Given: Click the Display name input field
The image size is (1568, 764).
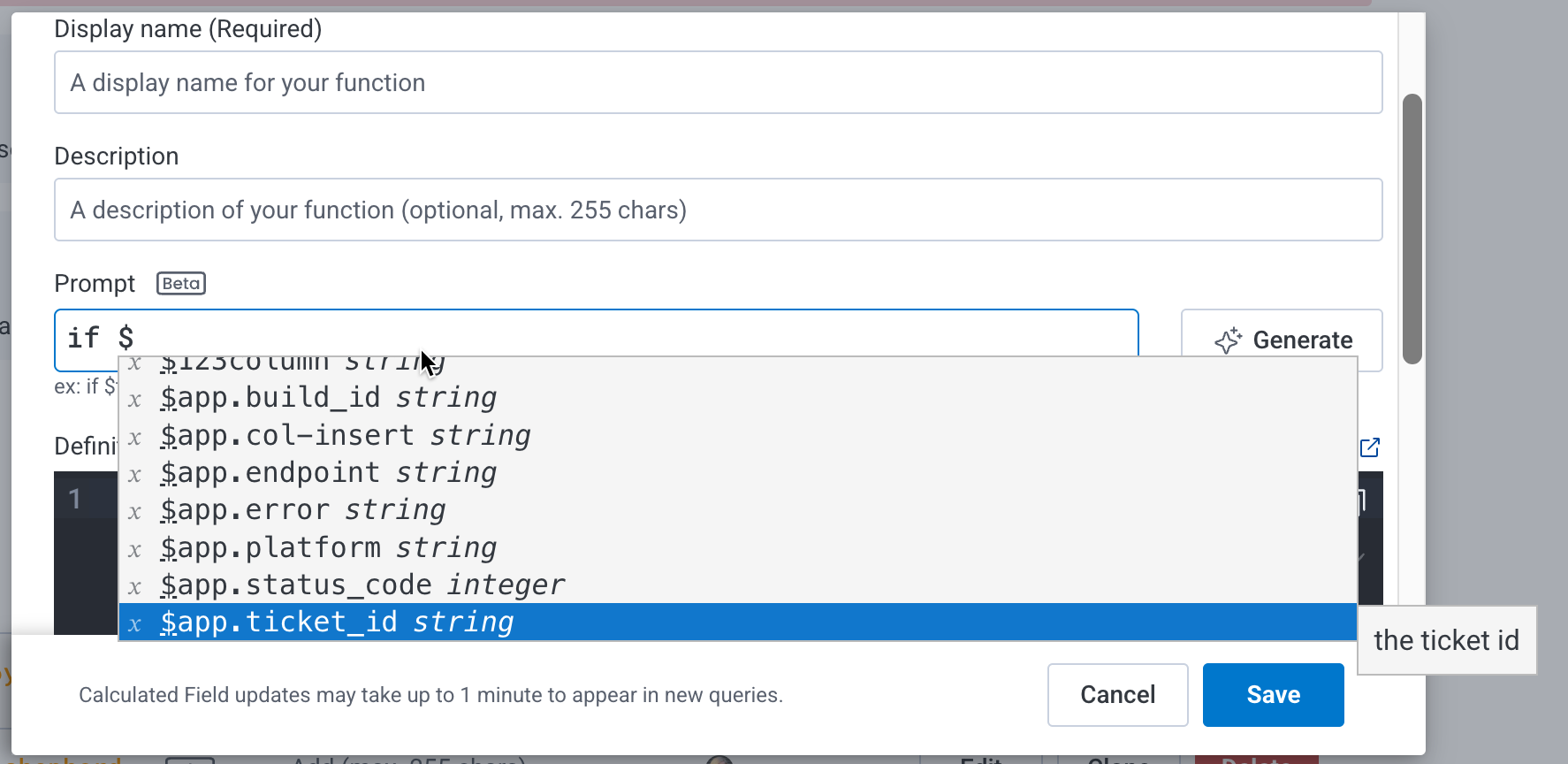Looking at the screenshot, I should click(718, 82).
